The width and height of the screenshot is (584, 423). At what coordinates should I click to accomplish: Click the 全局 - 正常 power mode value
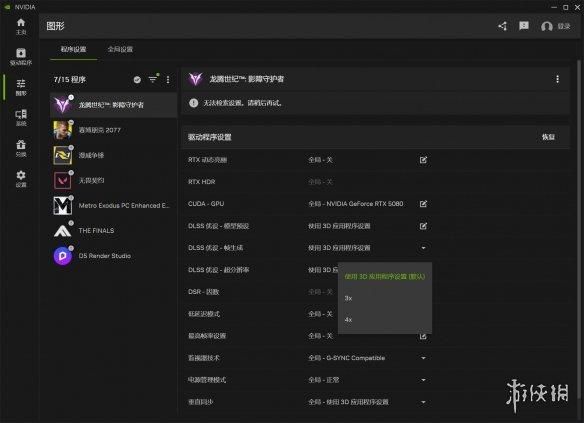pyautogui.click(x=324, y=380)
